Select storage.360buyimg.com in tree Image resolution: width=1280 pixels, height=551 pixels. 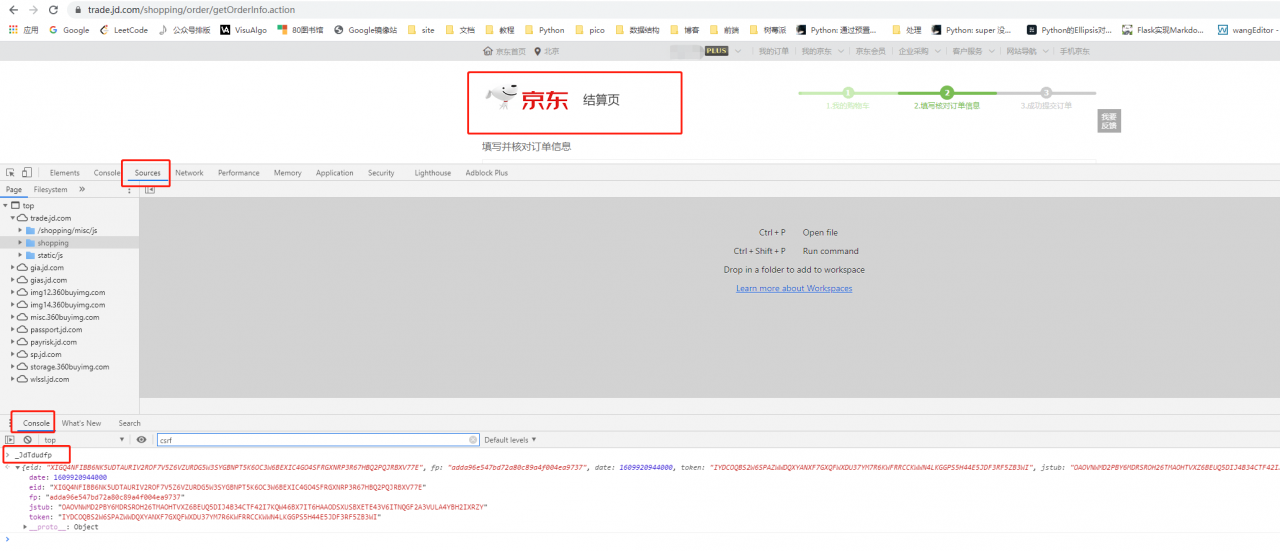tap(69, 367)
